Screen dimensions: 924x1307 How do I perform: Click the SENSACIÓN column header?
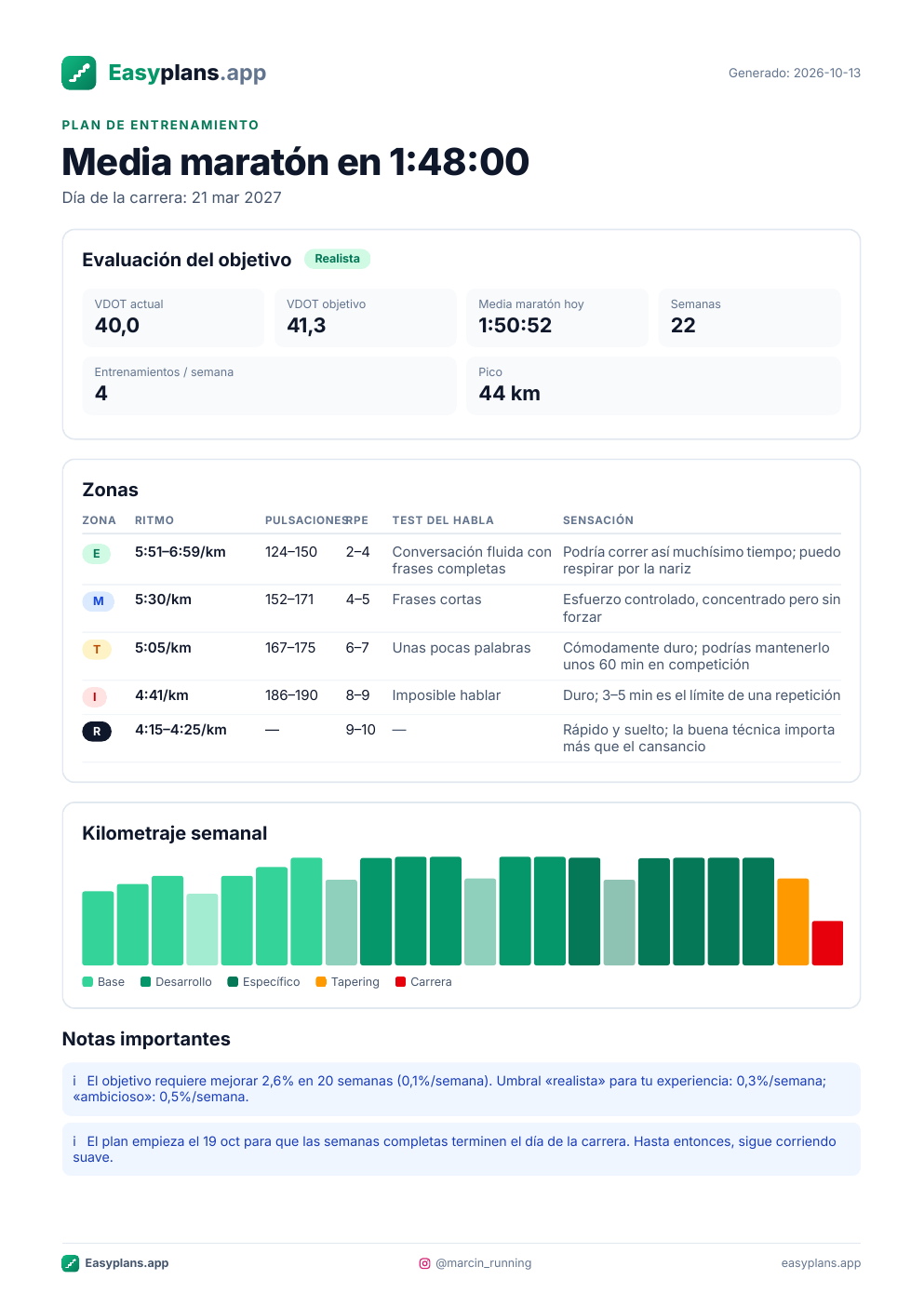coord(598,520)
